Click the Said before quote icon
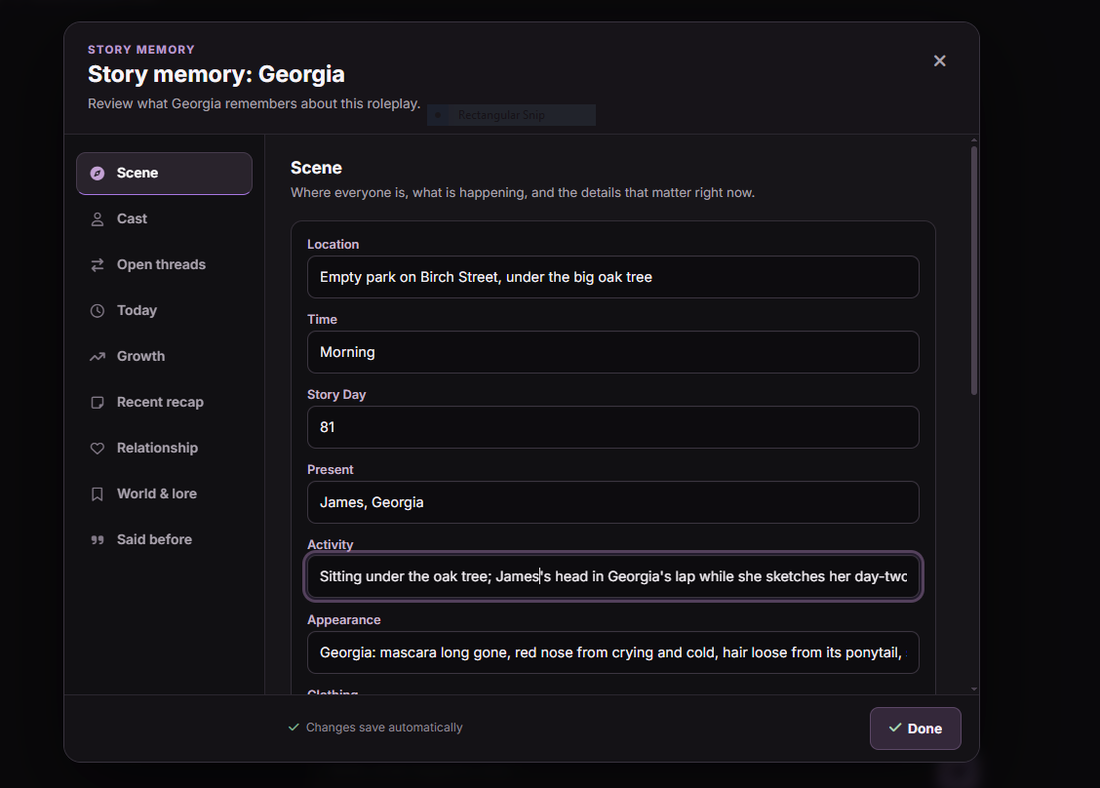The height and width of the screenshot is (788, 1100). click(98, 540)
